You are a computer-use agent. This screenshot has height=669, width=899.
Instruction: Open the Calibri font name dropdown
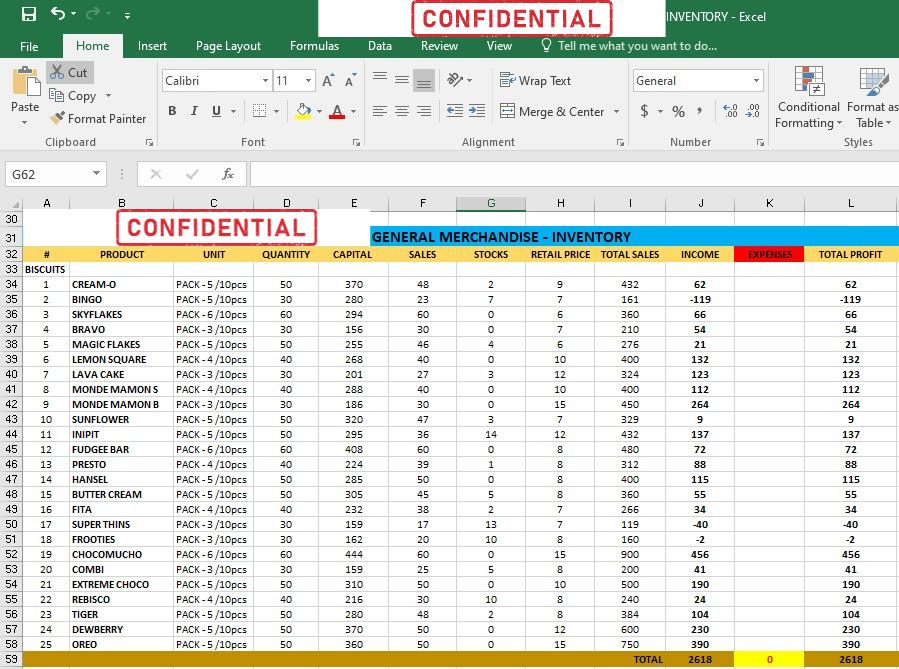265,81
